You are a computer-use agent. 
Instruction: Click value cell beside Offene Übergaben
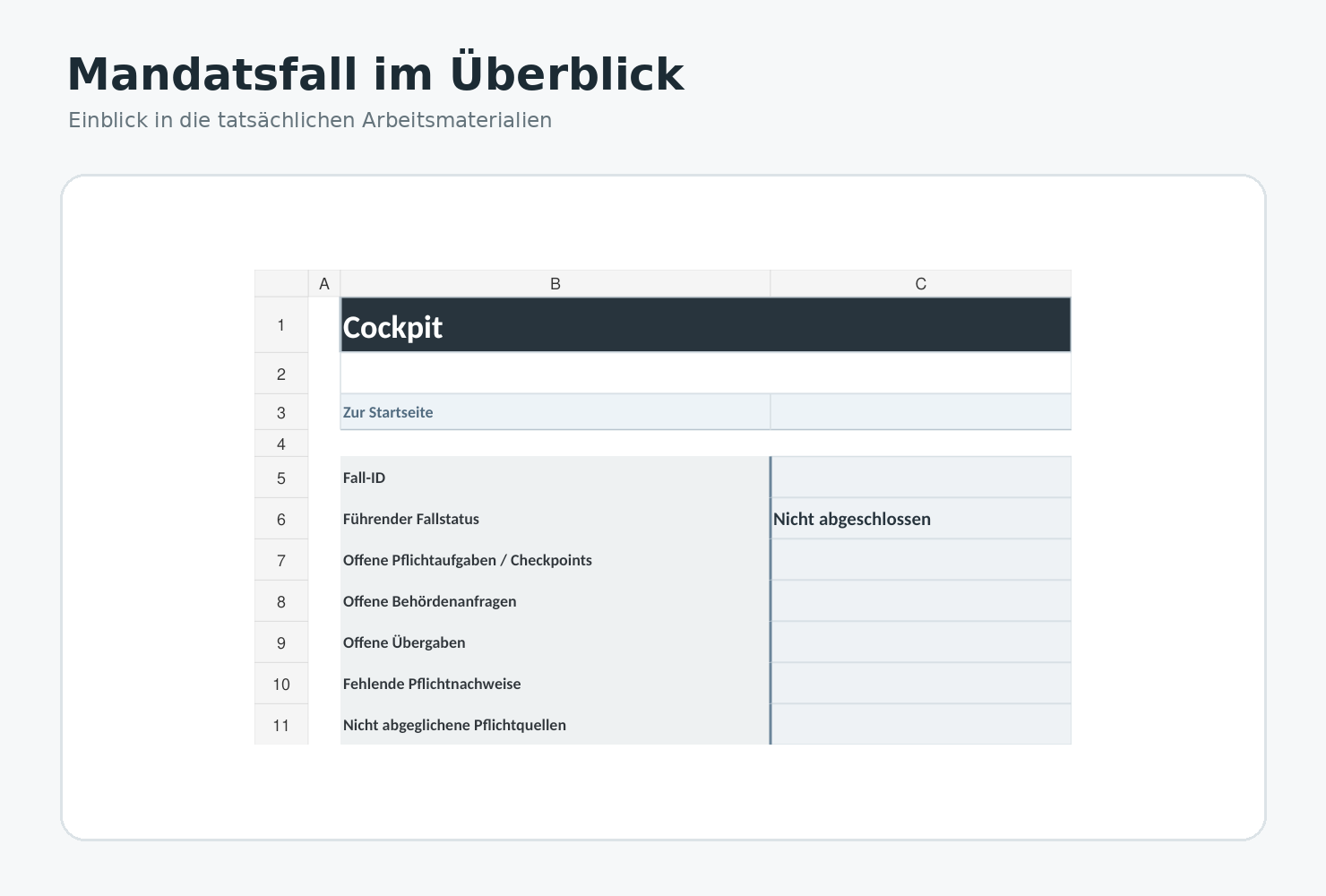921,642
